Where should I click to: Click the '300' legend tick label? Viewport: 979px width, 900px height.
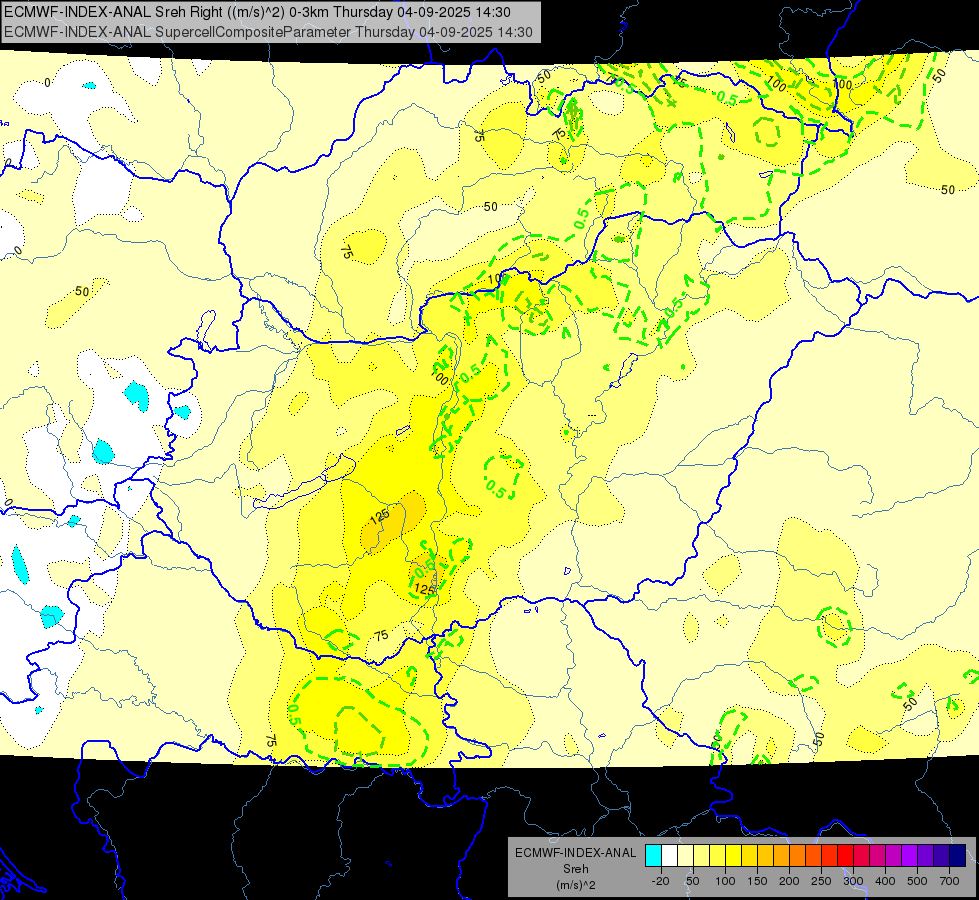point(854,881)
